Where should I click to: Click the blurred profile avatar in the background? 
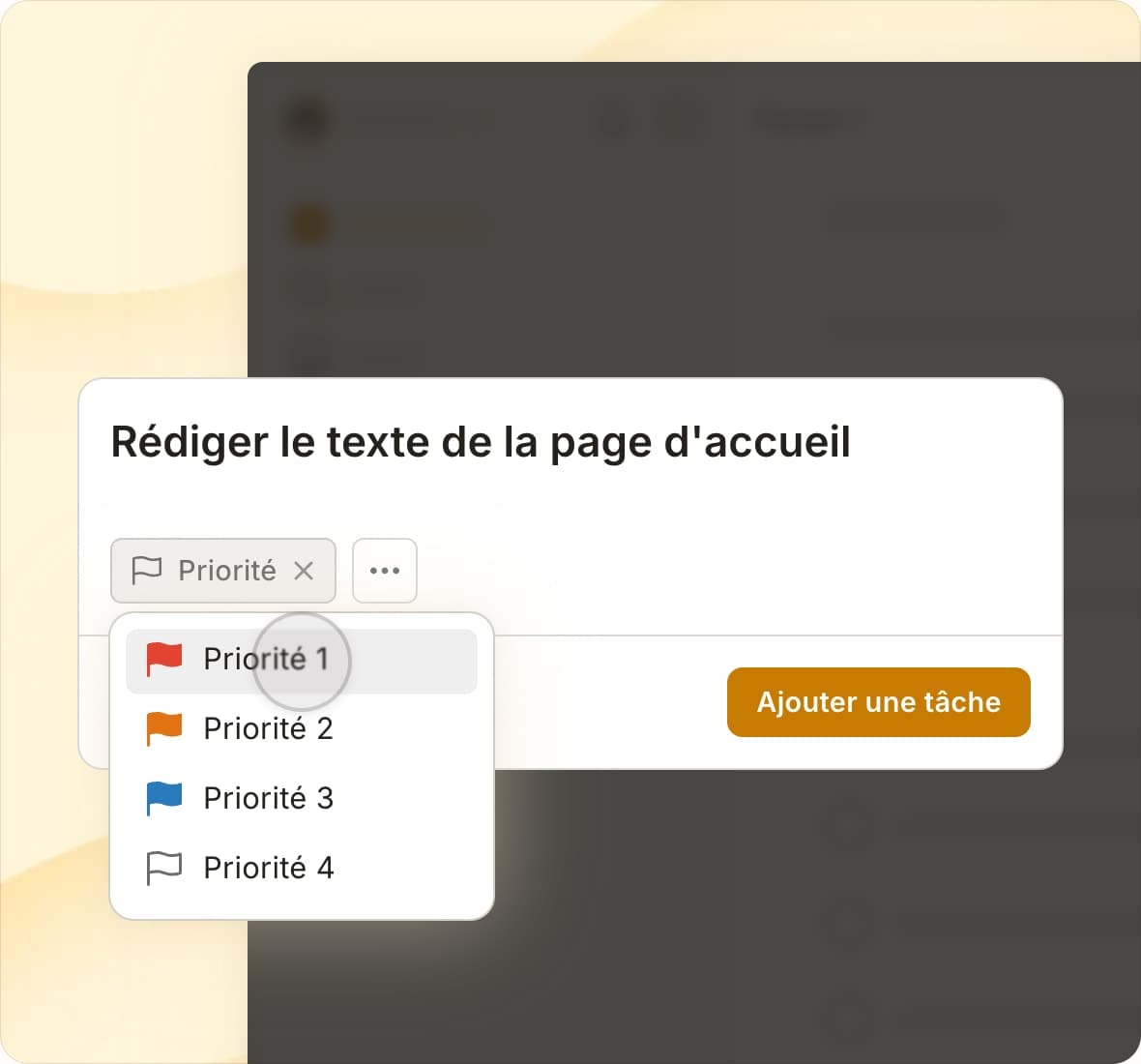tap(308, 121)
